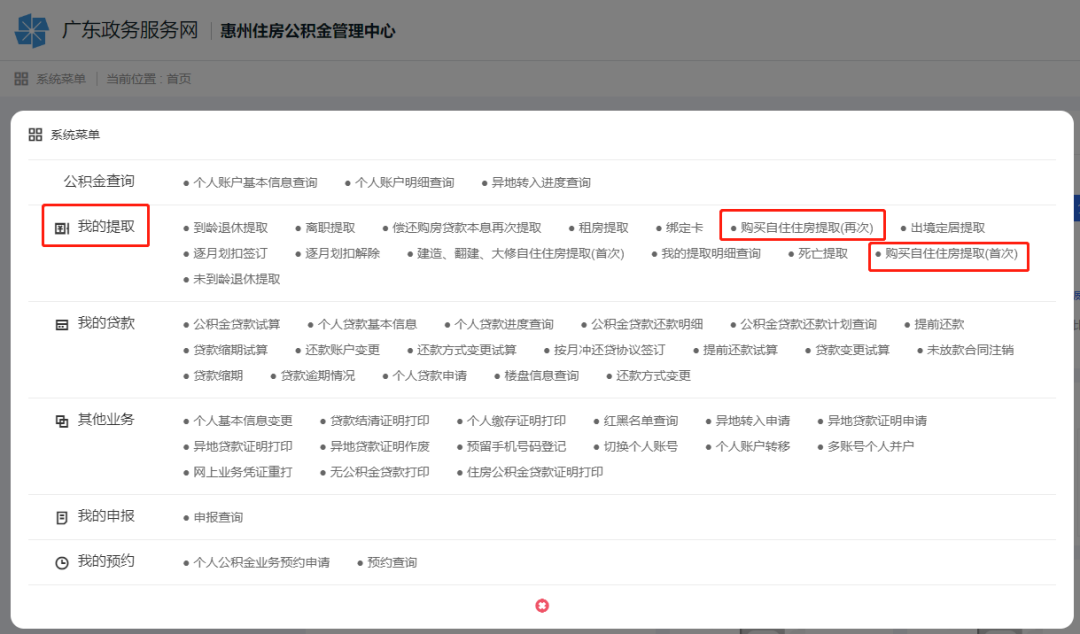Open 申报查询 under 我的申报
This screenshot has width=1080, height=634.
218,518
